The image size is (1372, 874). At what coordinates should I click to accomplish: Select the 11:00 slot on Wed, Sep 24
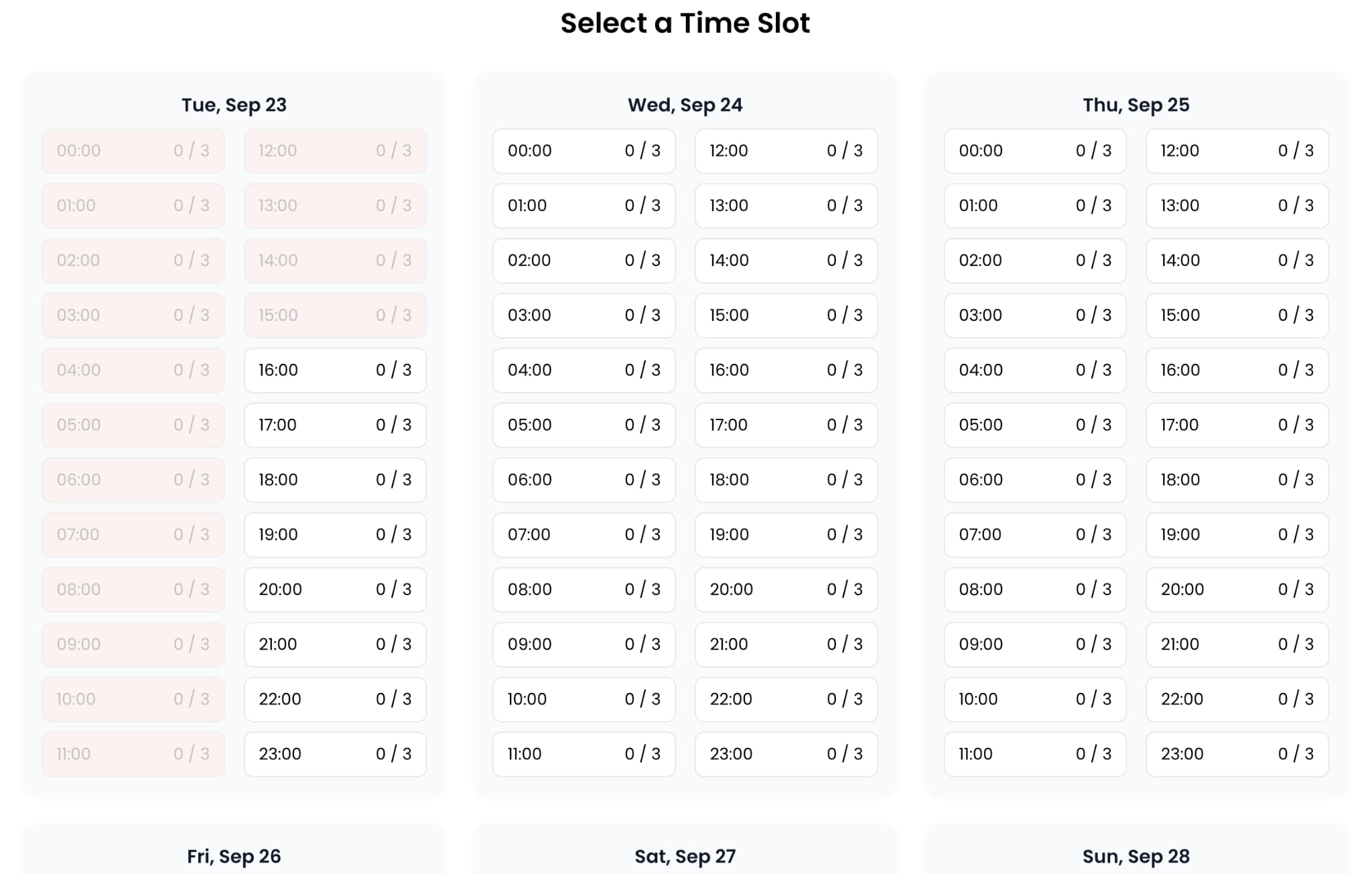(584, 754)
